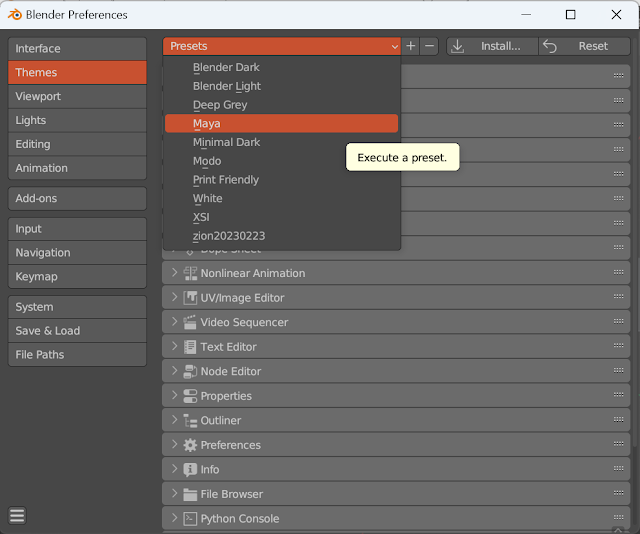Click the Outliner tree icon

(x=190, y=420)
